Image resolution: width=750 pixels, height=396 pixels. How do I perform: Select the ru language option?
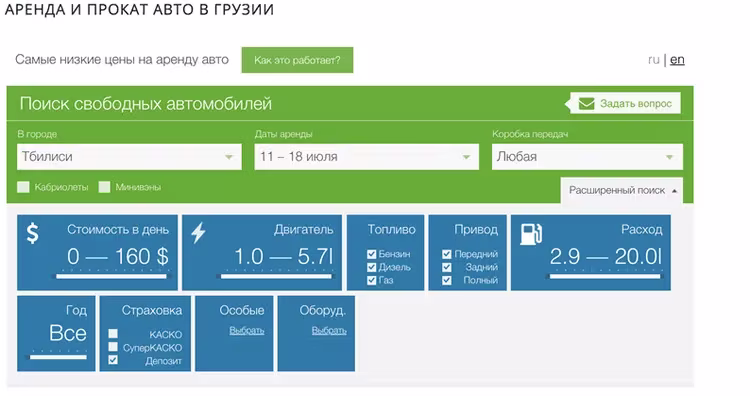(x=653, y=60)
